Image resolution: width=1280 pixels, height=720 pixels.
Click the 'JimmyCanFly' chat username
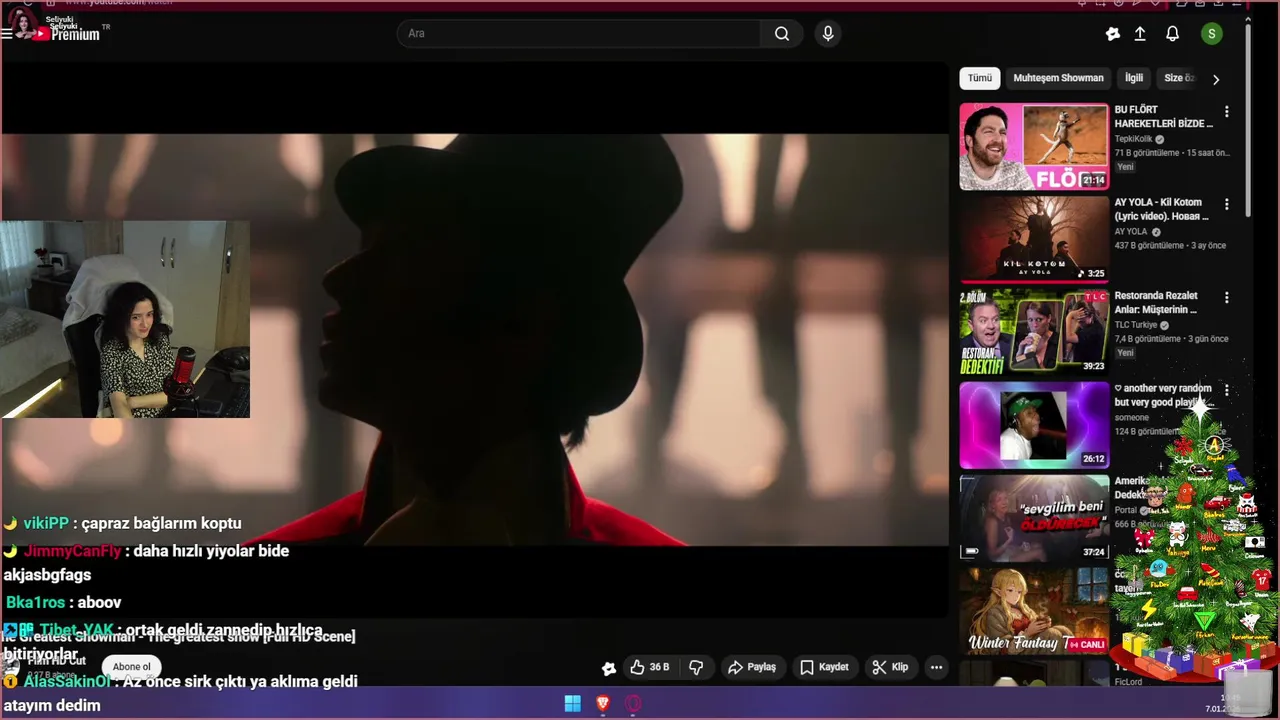pos(72,551)
